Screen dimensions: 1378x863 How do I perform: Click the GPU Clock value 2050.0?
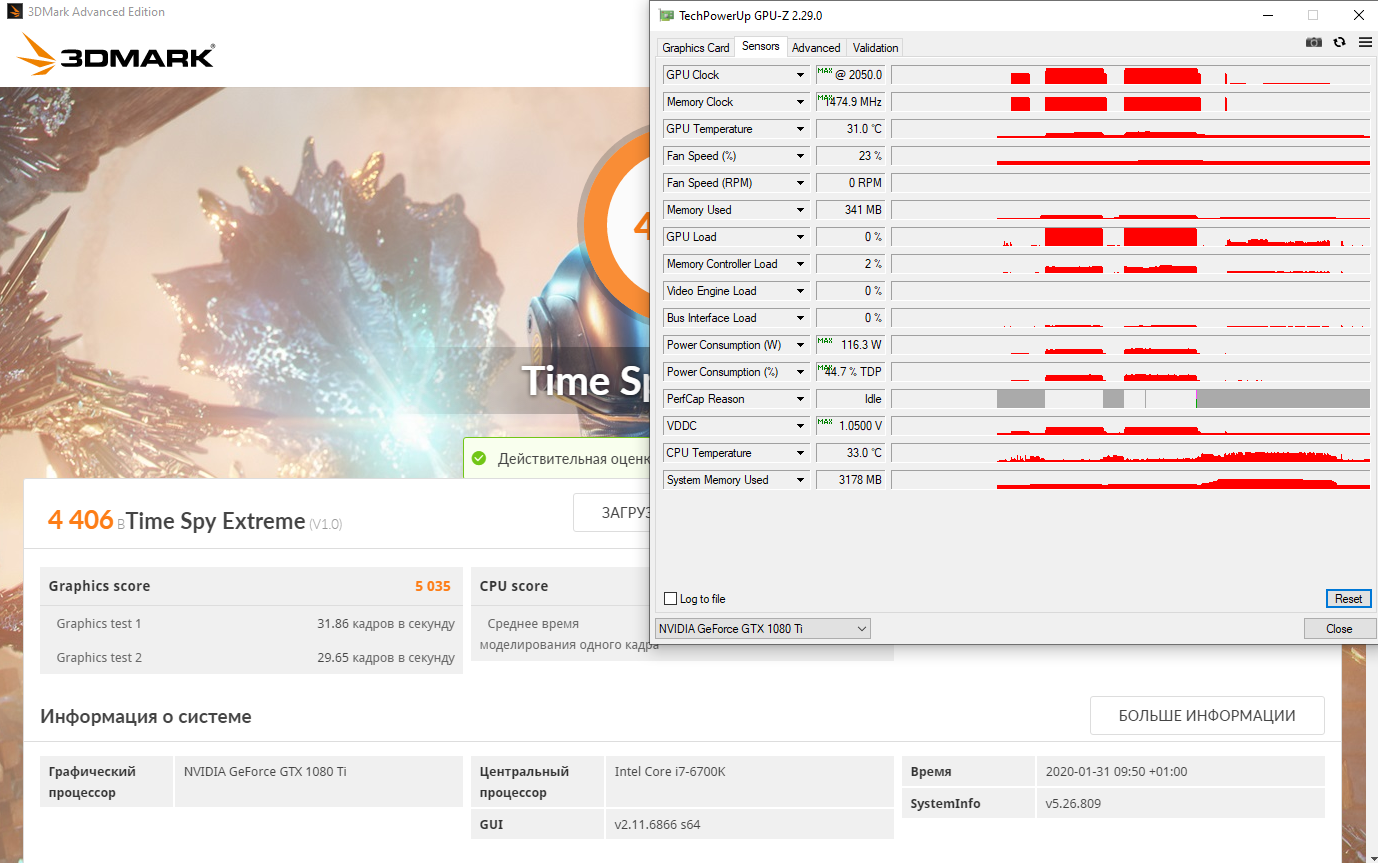coord(850,75)
